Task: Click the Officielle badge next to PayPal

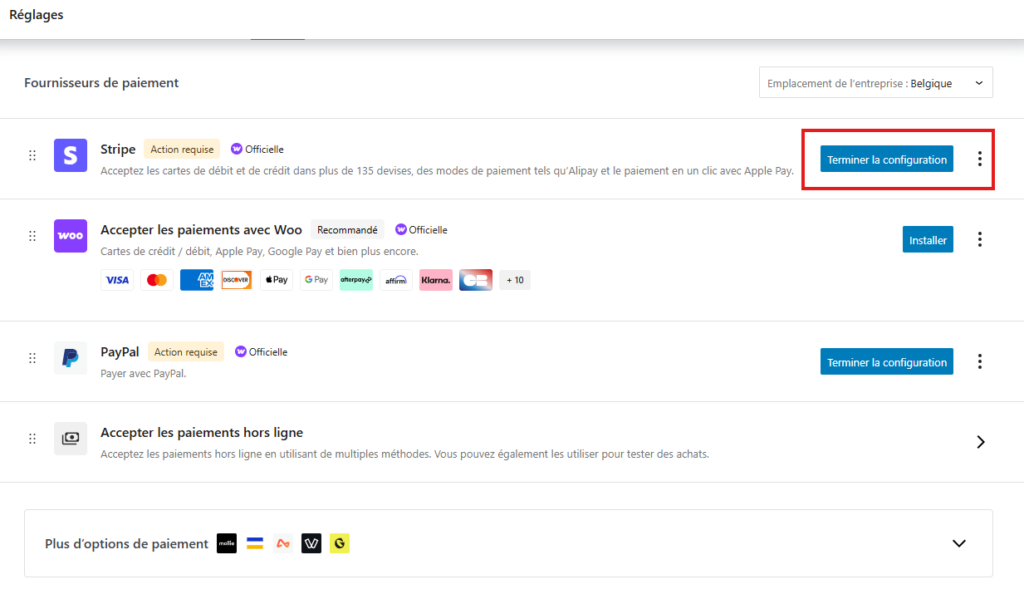Action: (x=261, y=352)
